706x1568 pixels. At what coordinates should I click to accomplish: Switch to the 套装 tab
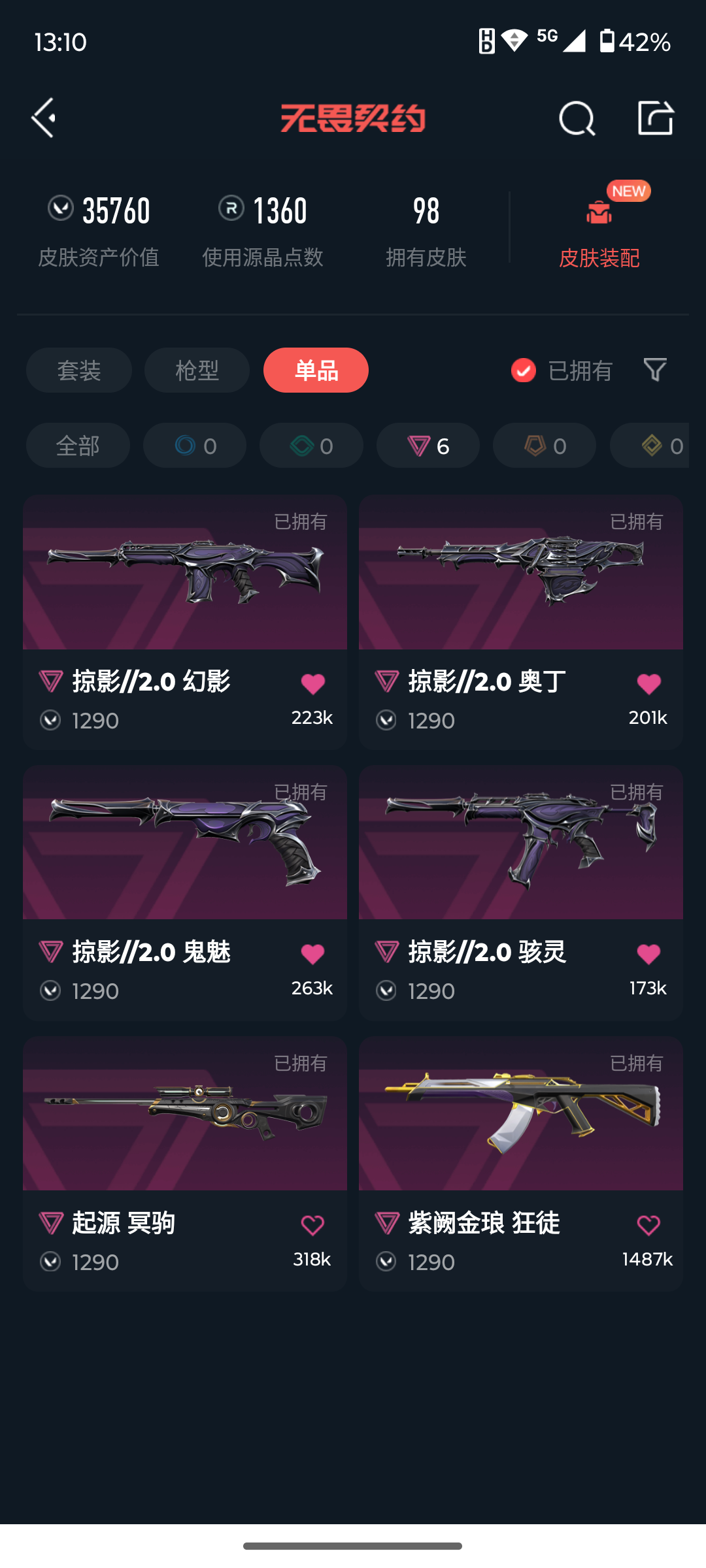(x=79, y=370)
